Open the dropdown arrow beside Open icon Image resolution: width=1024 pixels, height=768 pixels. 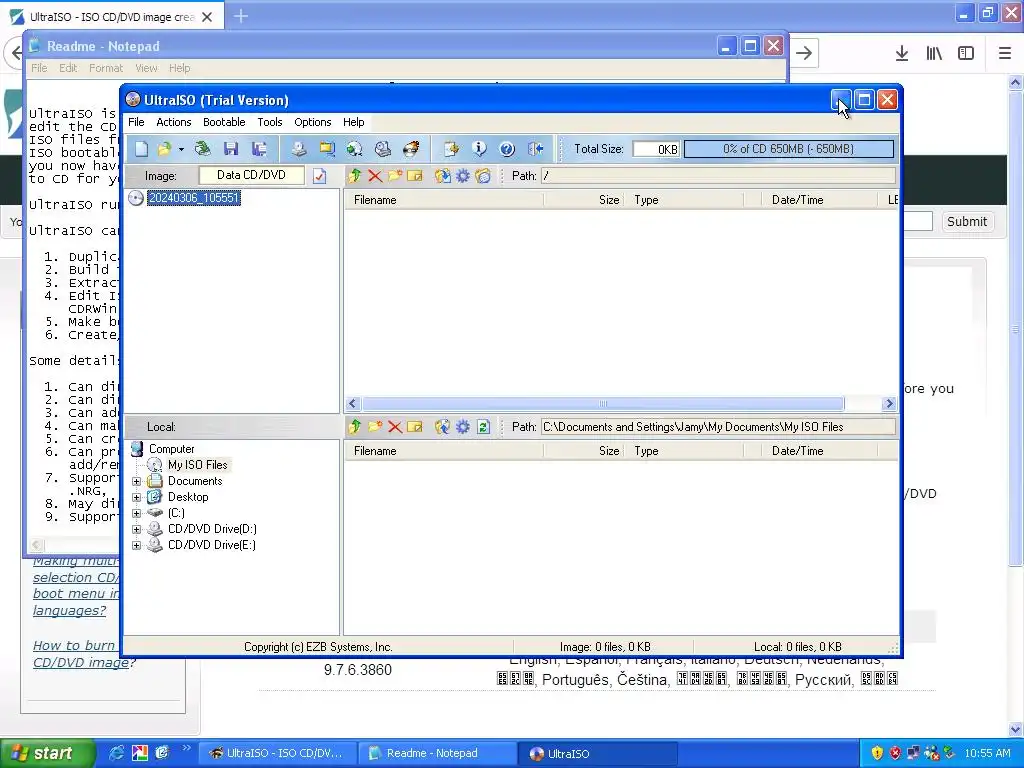[181, 150]
